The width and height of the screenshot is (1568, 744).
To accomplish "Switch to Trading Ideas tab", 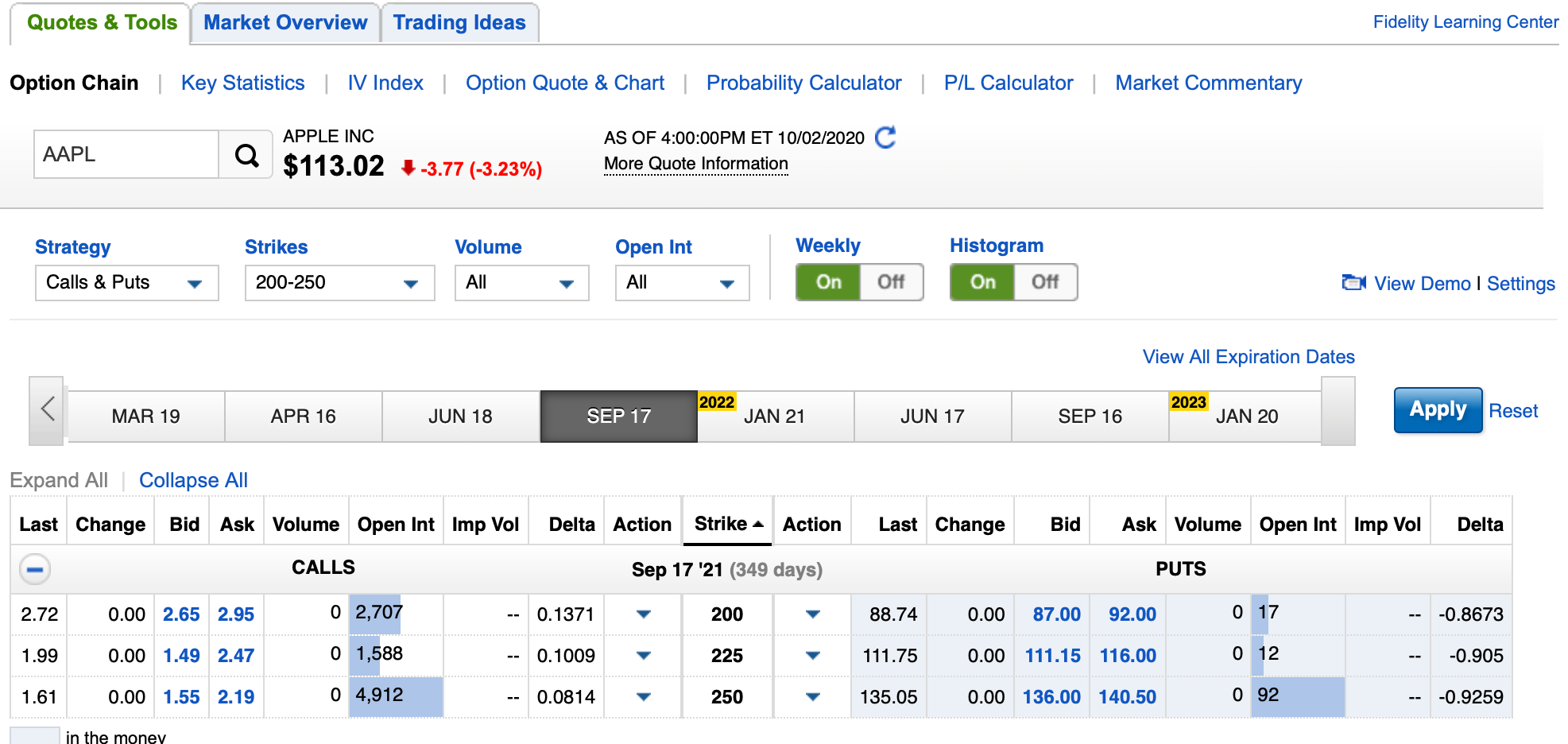I will 459,23.
